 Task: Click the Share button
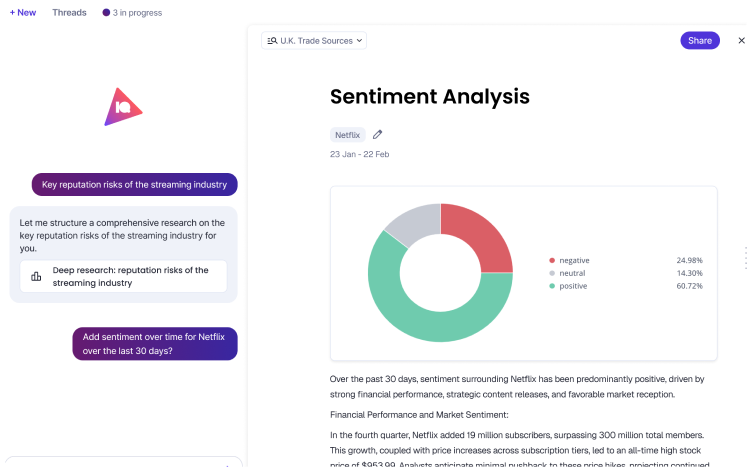coord(700,41)
